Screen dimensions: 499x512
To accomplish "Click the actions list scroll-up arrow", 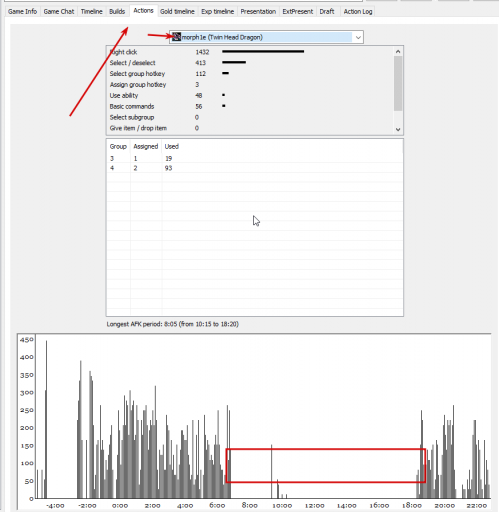I will (x=398, y=51).
